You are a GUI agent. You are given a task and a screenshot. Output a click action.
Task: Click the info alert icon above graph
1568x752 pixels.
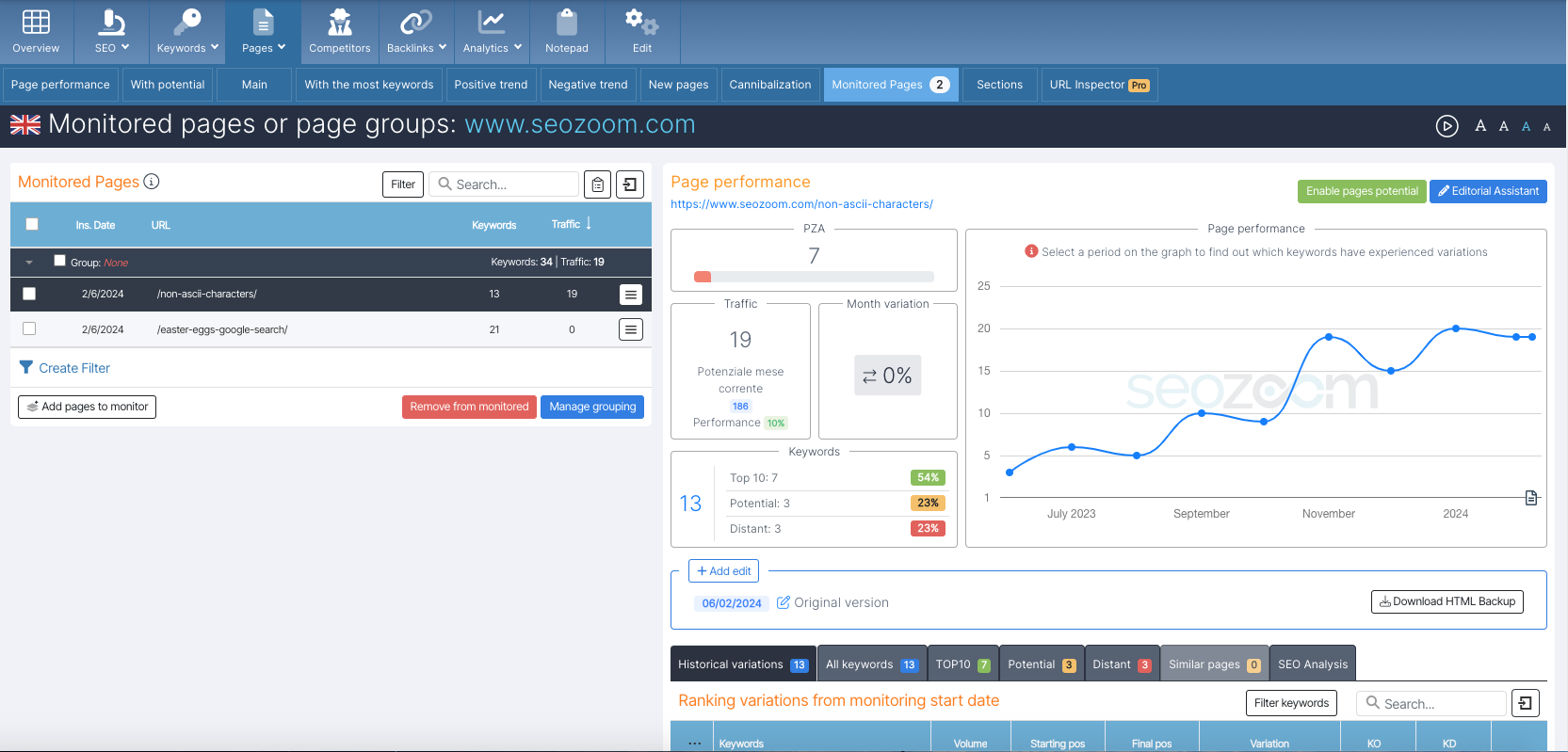tap(1031, 251)
